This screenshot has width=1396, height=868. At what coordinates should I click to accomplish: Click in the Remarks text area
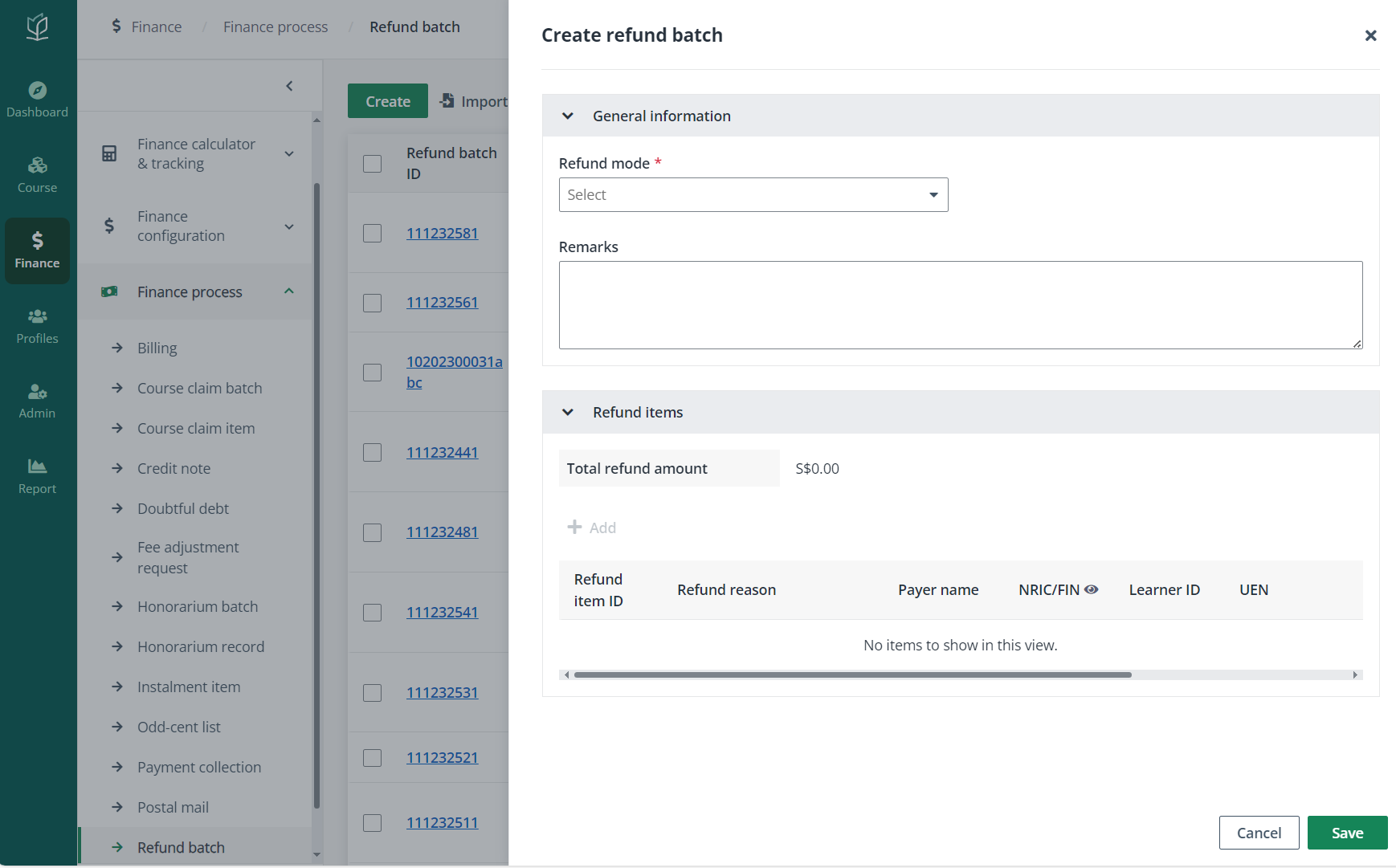point(961,305)
